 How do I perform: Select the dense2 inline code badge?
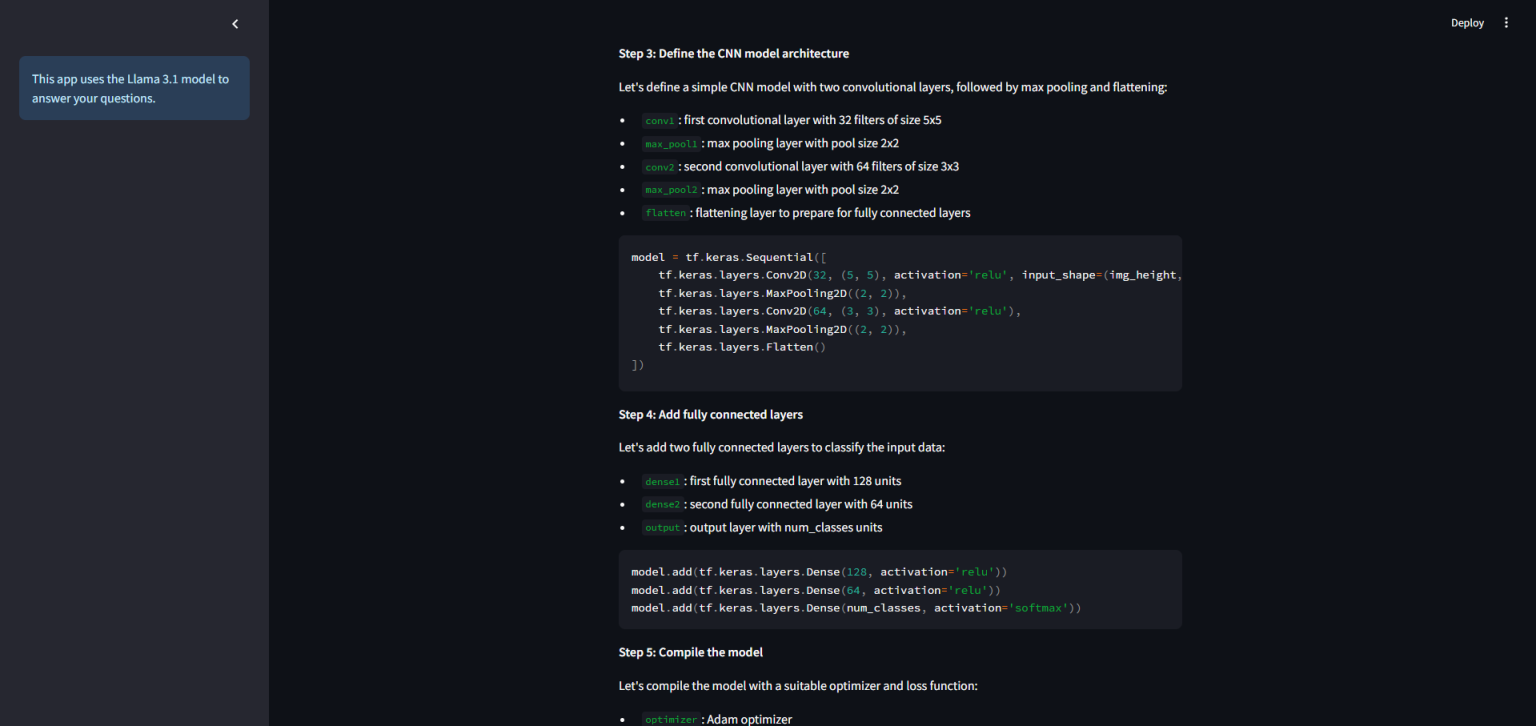tap(662, 504)
